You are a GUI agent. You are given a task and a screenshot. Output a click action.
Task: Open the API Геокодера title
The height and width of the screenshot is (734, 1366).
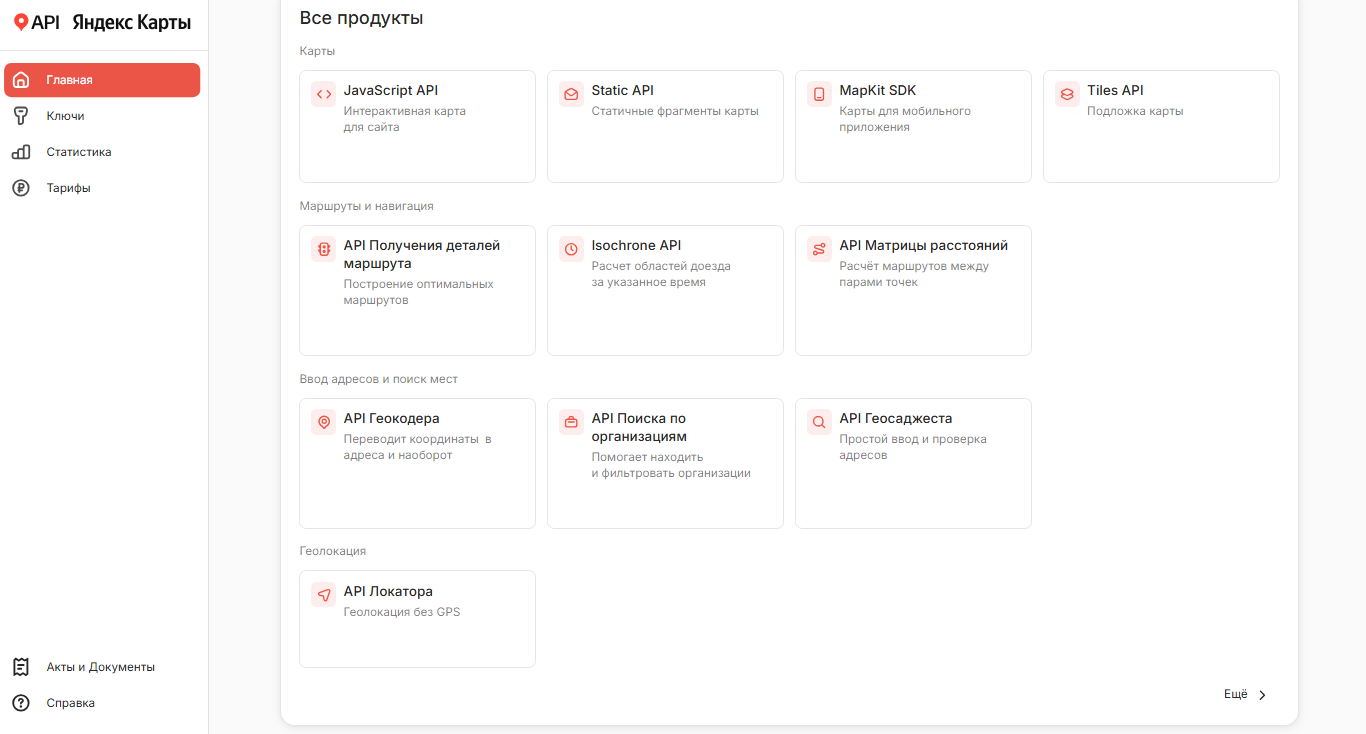(392, 418)
